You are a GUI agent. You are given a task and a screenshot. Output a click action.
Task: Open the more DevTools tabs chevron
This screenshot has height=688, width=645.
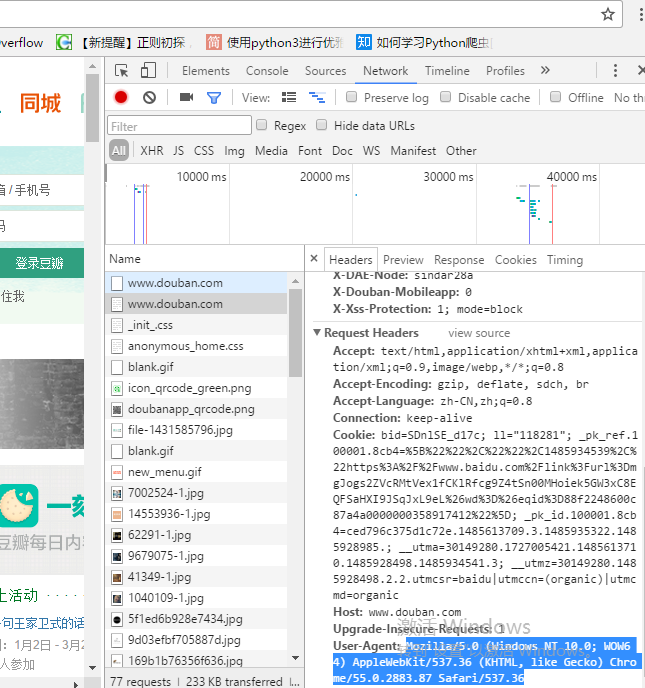[x=545, y=70]
